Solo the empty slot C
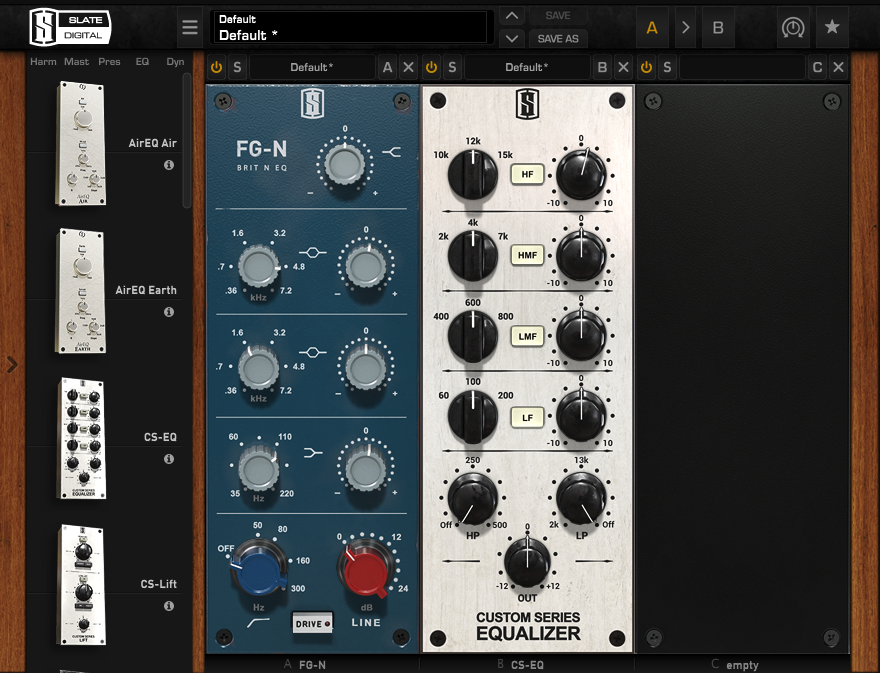 click(x=667, y=68)
